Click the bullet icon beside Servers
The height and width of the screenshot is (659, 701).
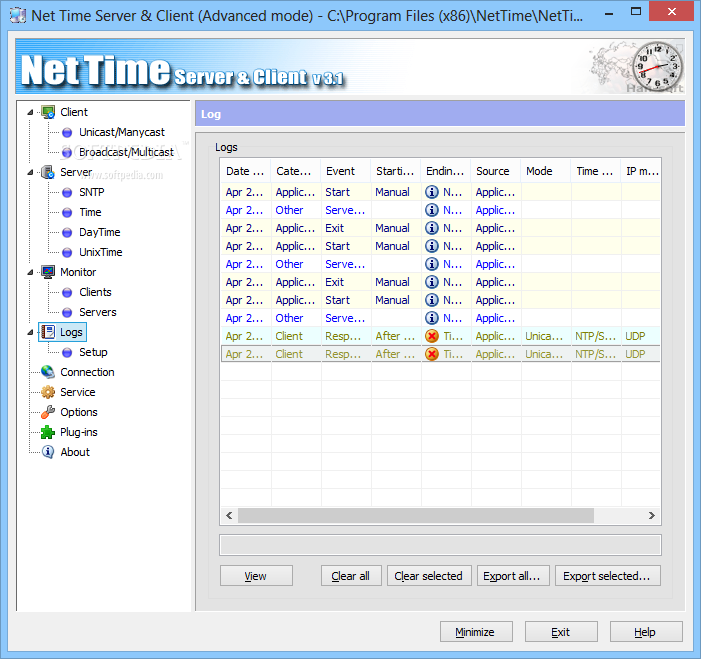click(x=67, y=313)
